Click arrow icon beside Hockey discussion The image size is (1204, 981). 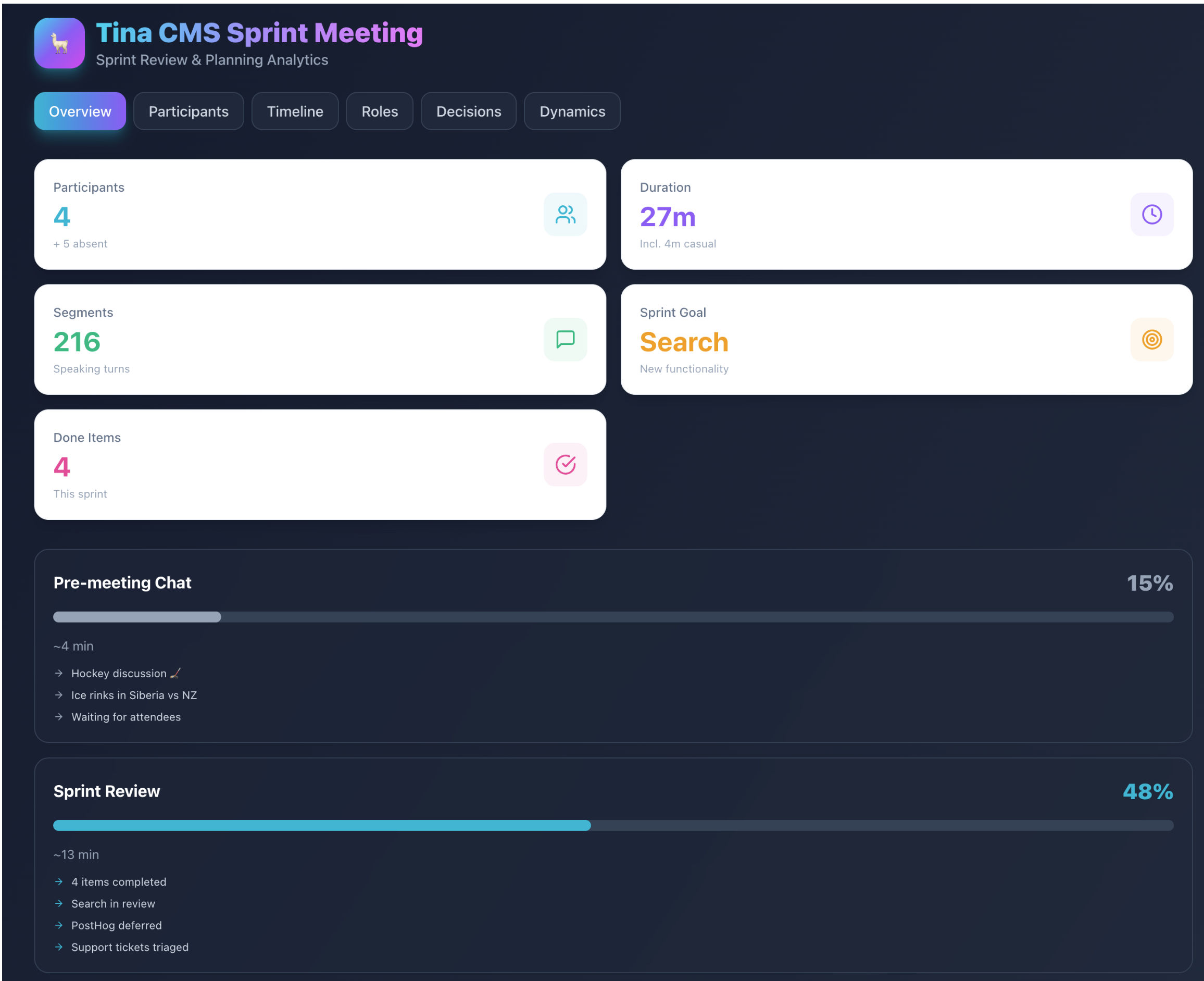(59, 673)
